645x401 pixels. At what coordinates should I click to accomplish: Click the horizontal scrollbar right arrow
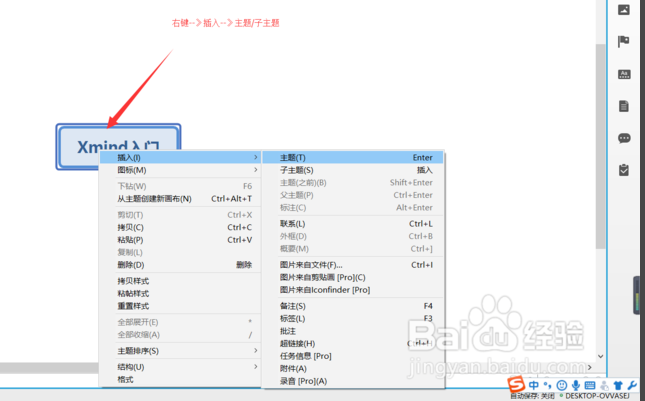590,367
